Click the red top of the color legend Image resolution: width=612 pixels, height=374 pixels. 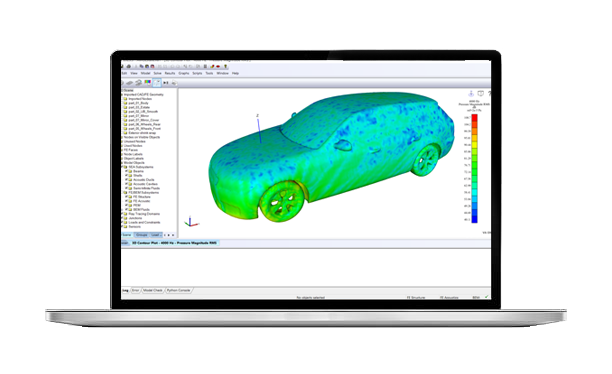(475, 118)
